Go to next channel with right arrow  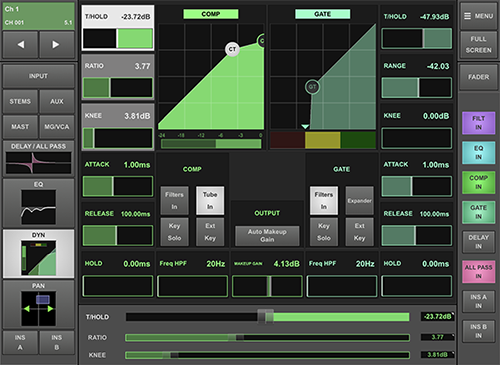(56, 45)
